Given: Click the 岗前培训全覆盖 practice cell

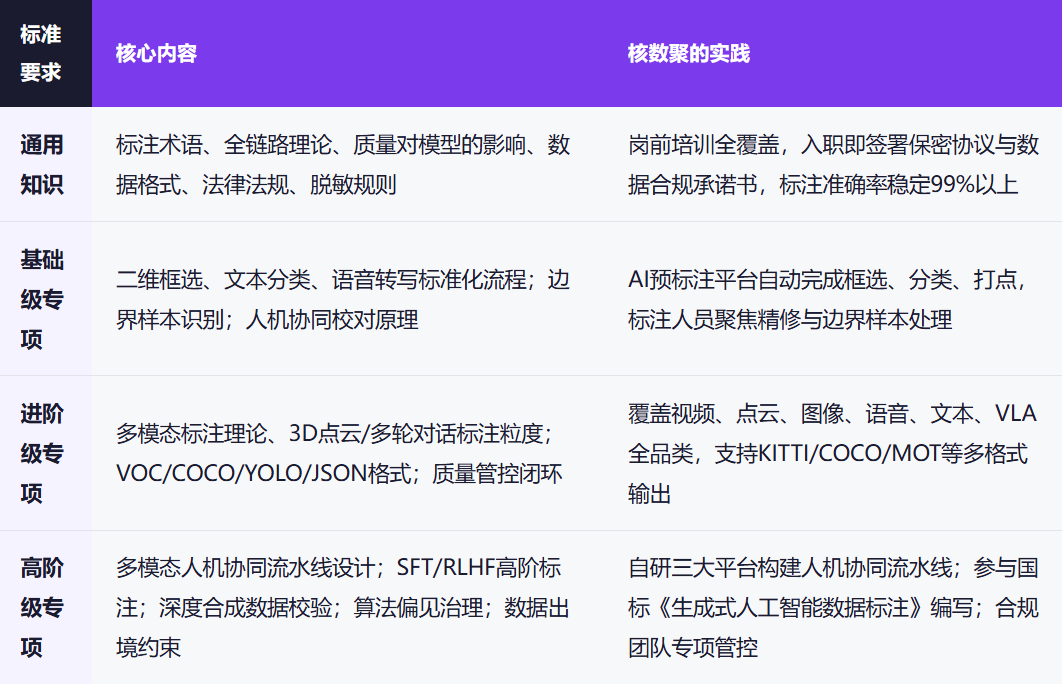Looking at the screenshot, I should (833, 165).
